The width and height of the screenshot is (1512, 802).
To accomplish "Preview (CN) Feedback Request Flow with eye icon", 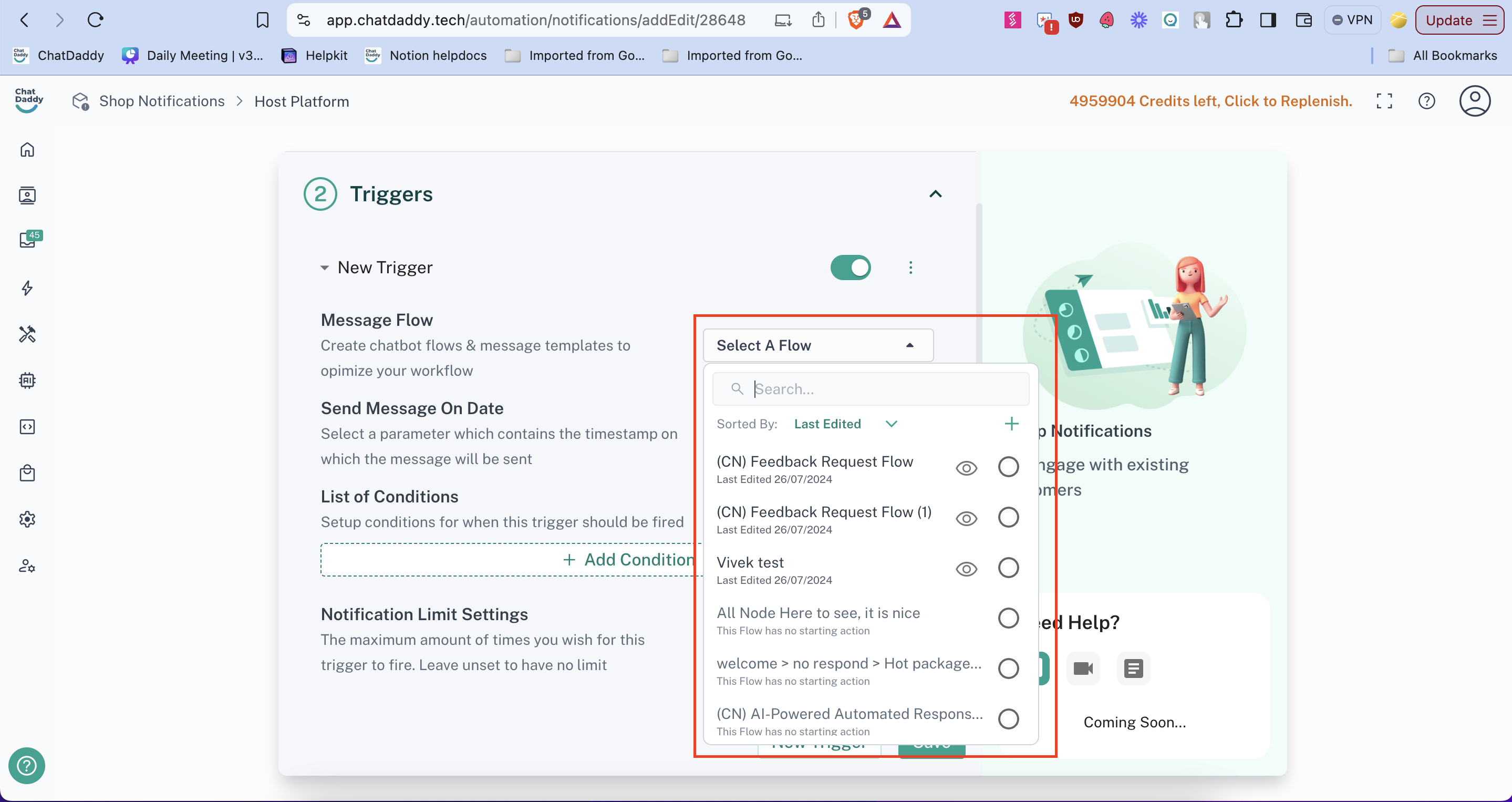I will tap(966, 468).
